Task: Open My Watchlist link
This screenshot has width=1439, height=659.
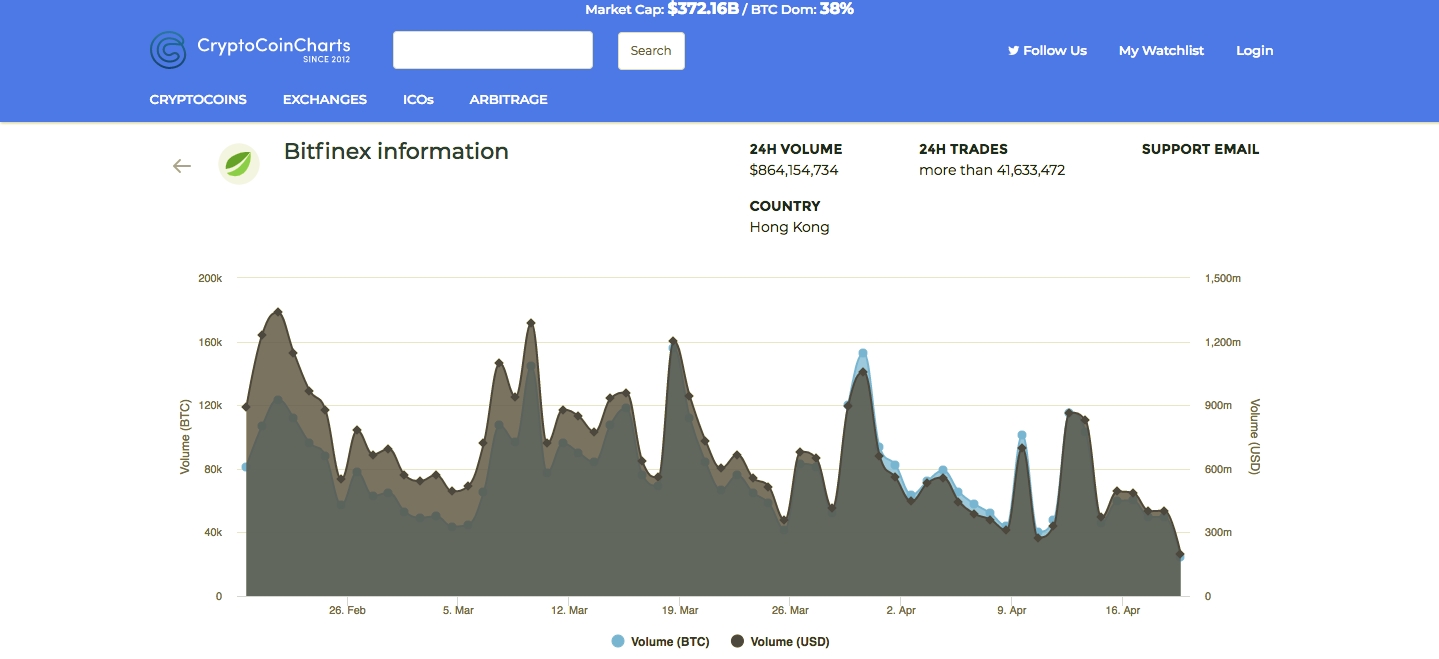Action: tap(1161, 50)
